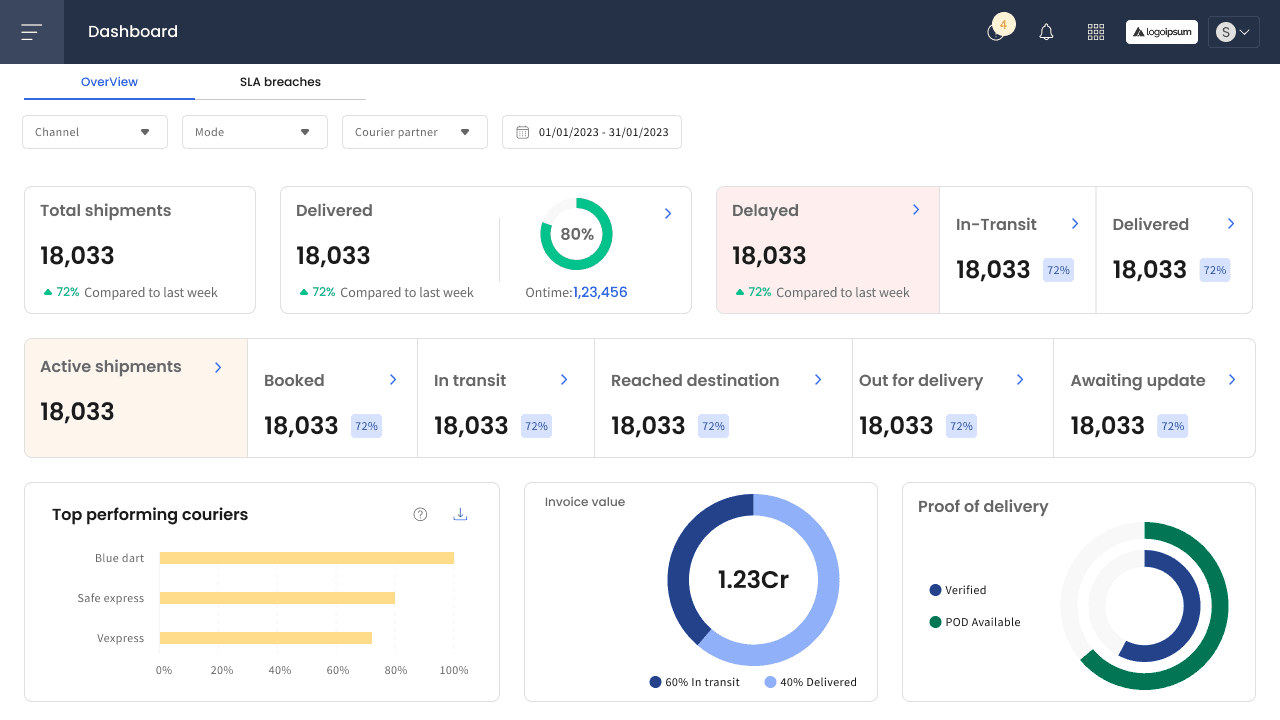Viewport: 1280px width, 720px height.
Task: Open the In transit card arrow
Action: 564,380
